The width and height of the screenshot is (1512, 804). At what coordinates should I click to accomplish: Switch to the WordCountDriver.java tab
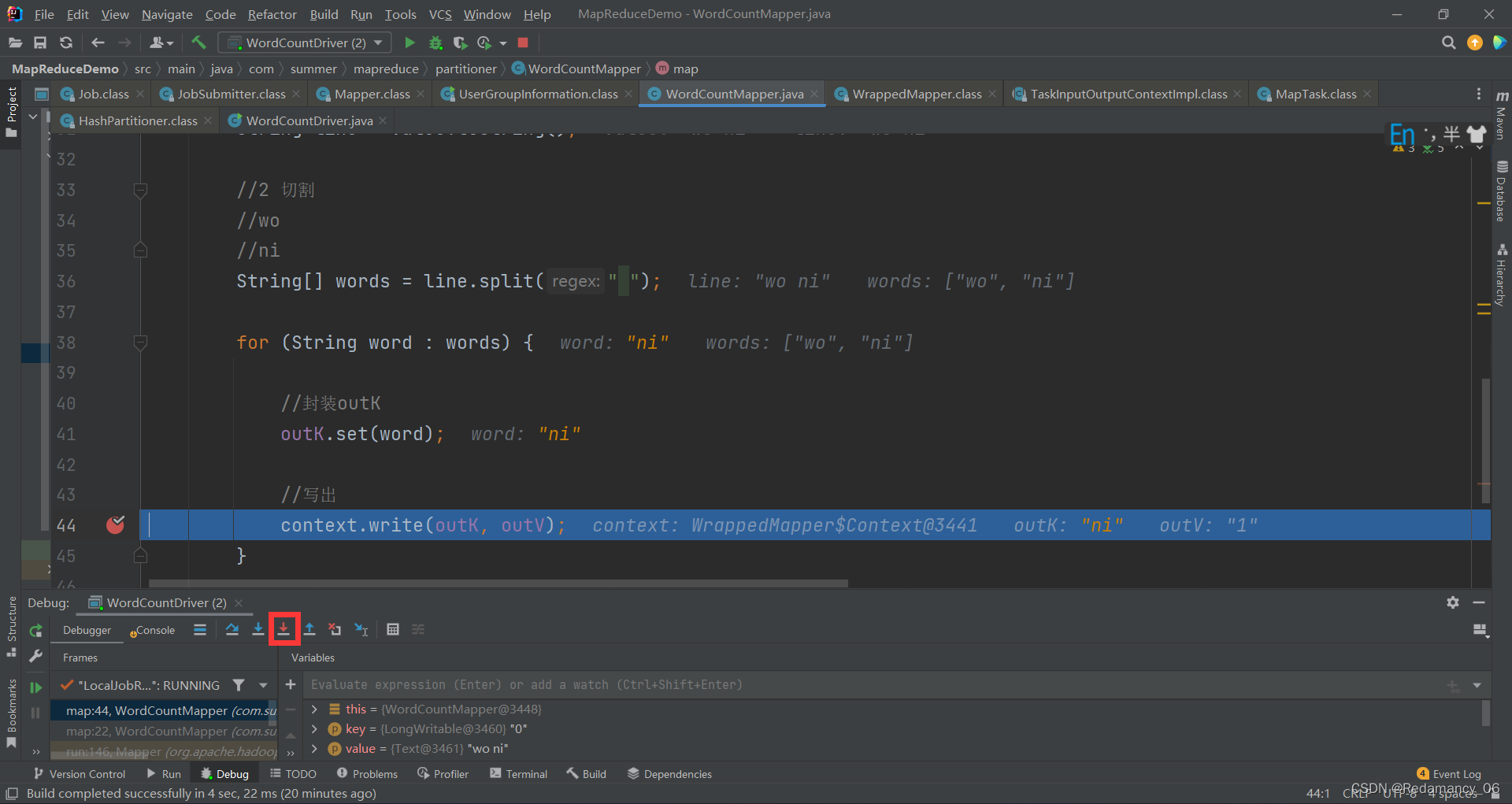coord(309,120)
